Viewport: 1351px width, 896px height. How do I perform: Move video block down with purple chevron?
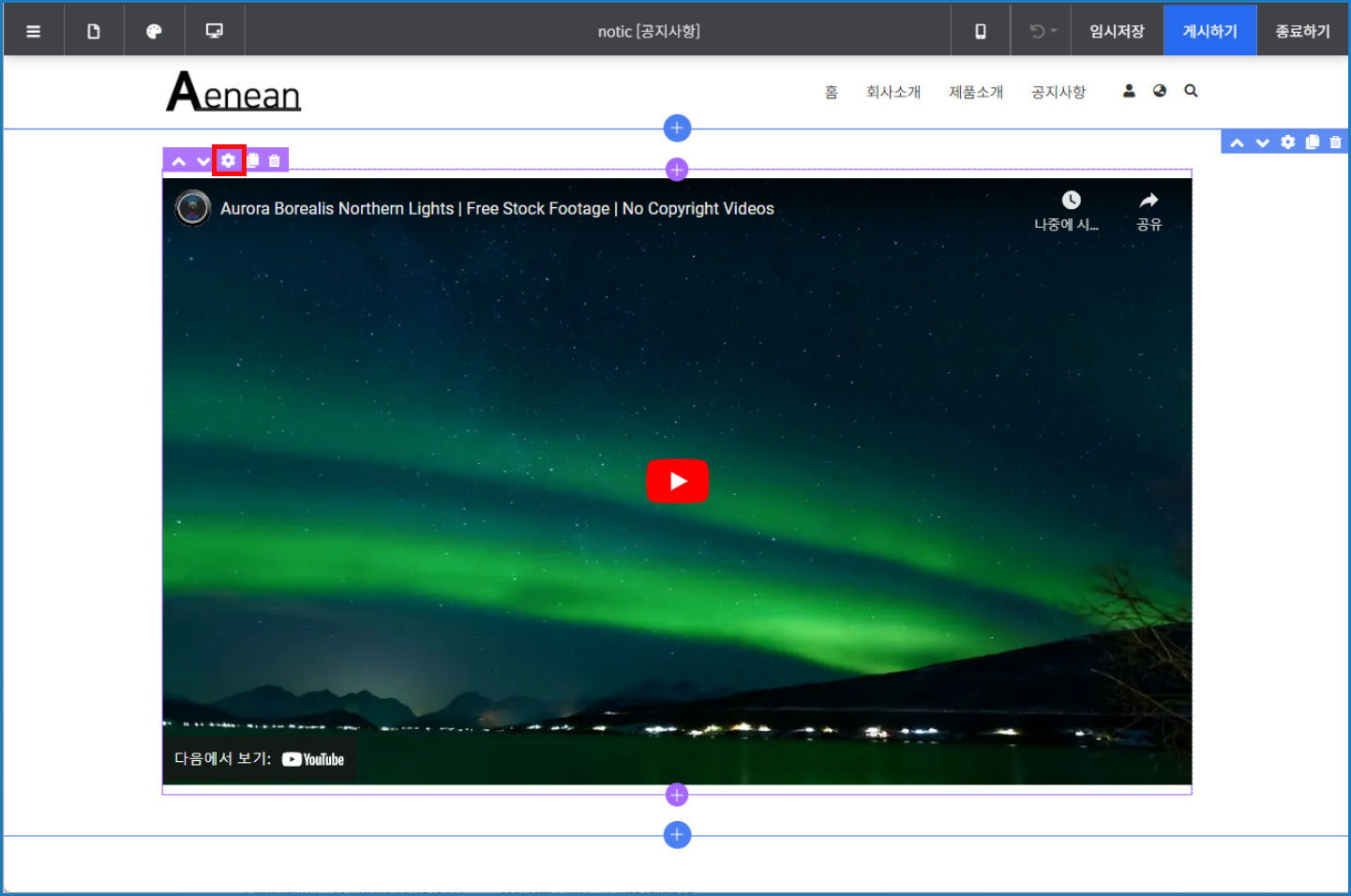203,161
